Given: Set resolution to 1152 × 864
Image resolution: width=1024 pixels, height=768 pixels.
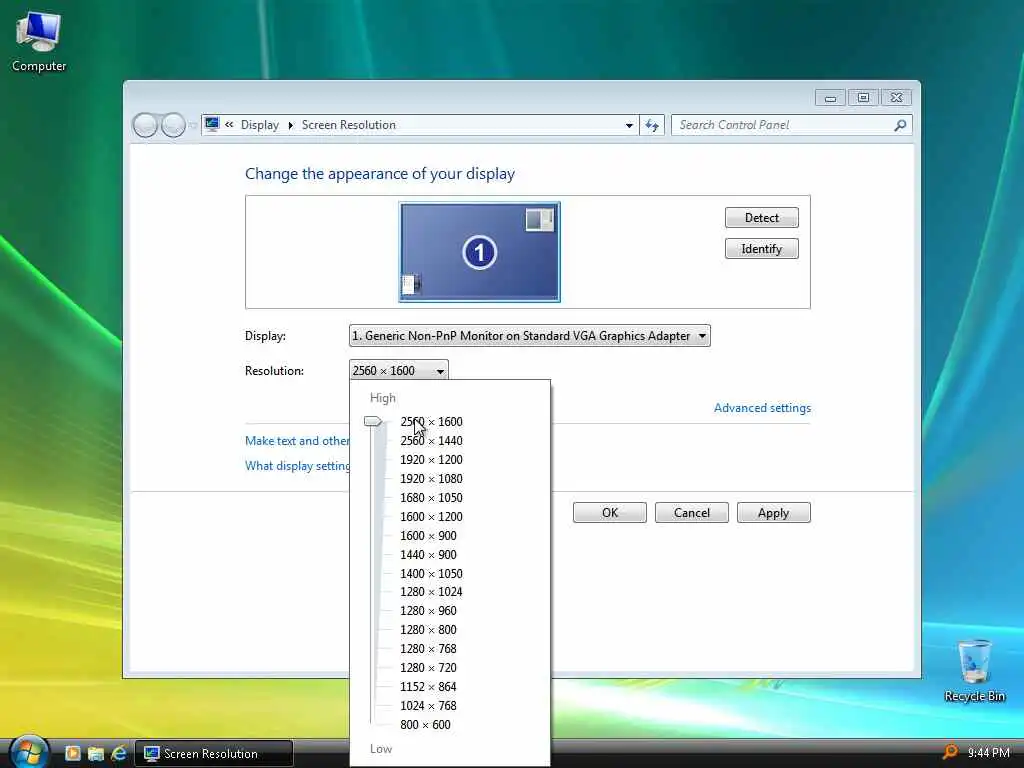Looking at the screenshot, I should point(428,686).
